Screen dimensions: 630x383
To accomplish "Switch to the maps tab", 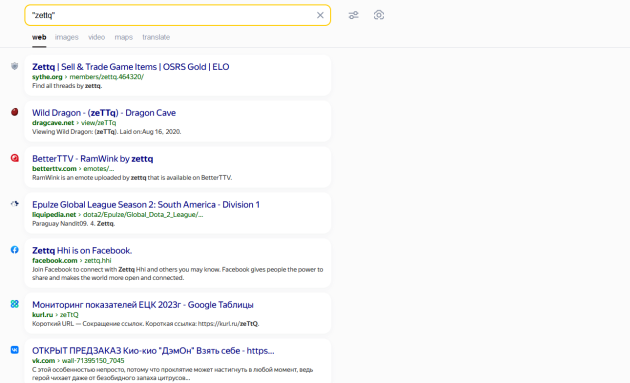I will tap(123, 37).
